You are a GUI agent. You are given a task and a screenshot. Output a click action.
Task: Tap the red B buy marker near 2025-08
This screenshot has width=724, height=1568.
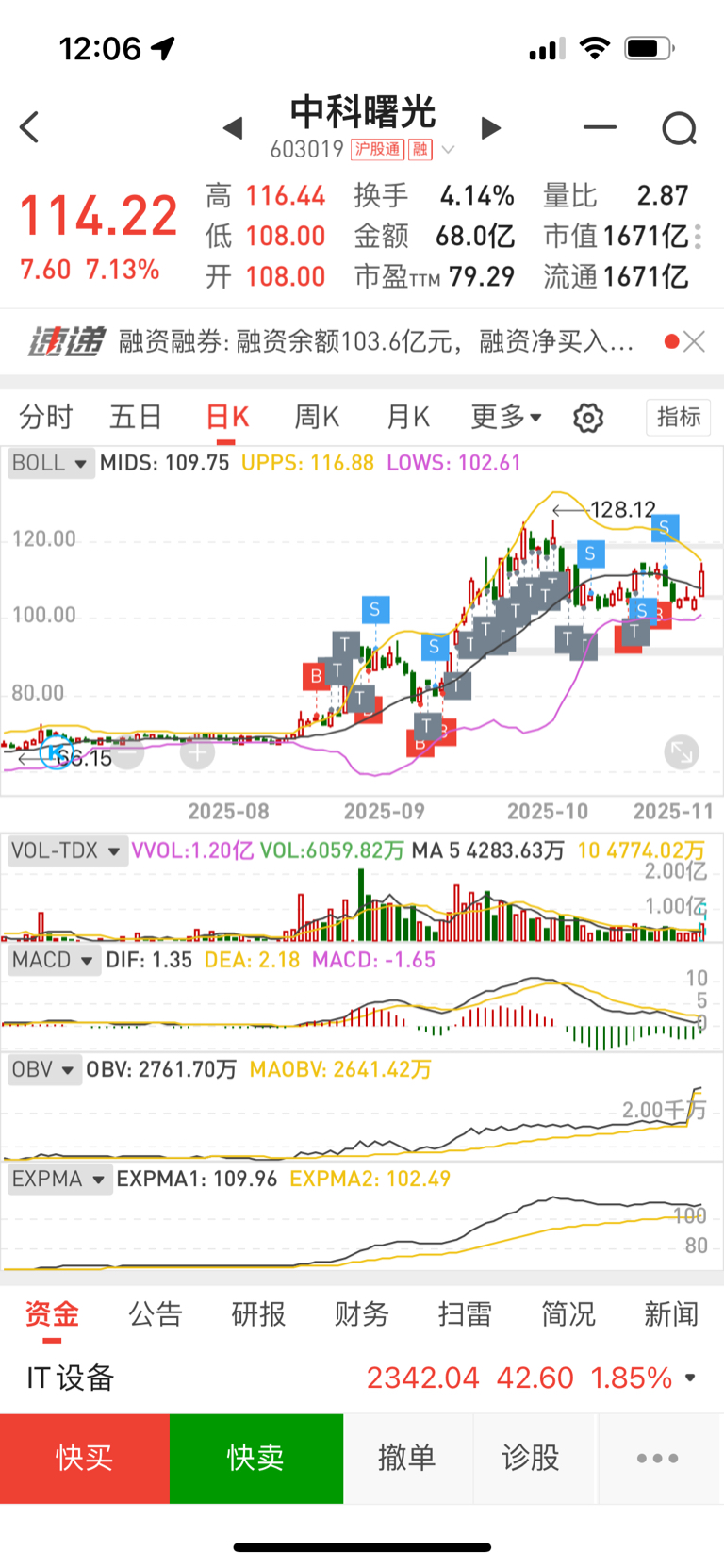coord(316,675)
